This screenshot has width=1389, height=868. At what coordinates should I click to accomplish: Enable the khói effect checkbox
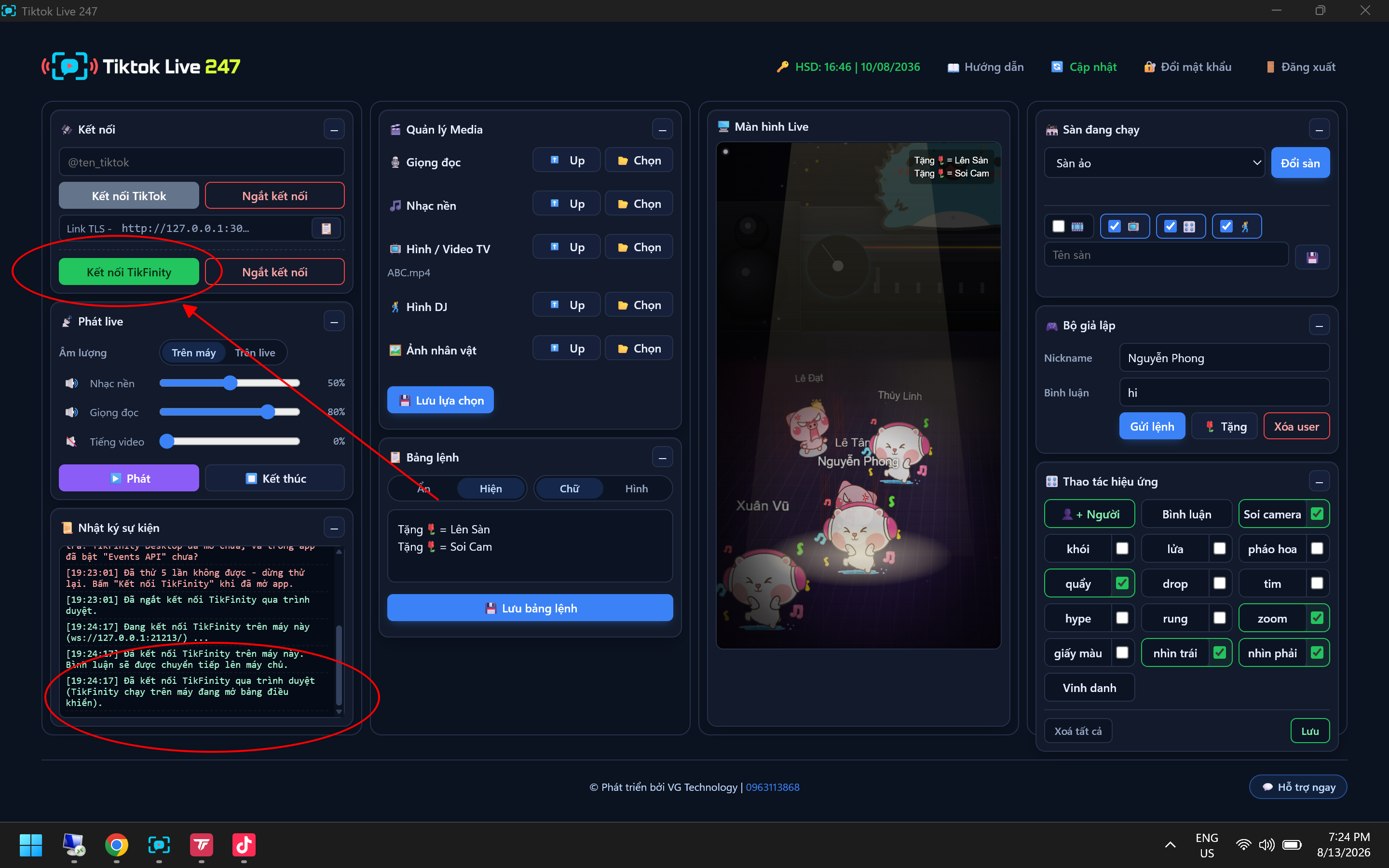tap(1122, 548)
